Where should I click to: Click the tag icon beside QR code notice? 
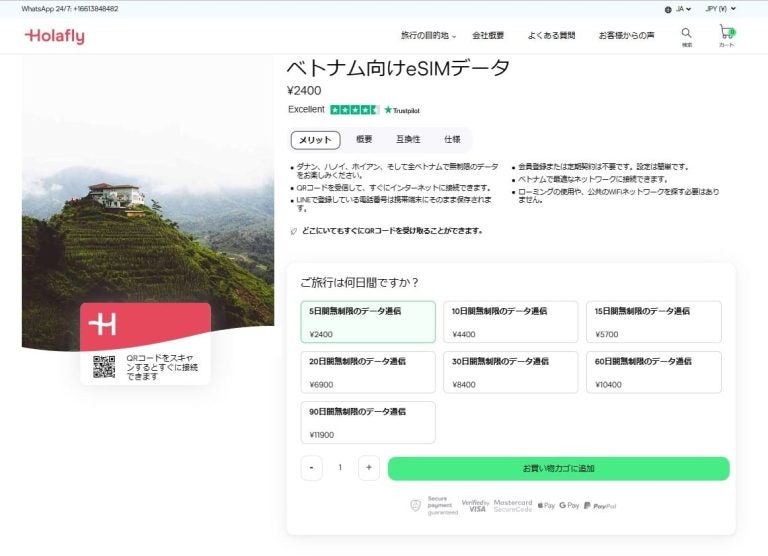point(294,231)
